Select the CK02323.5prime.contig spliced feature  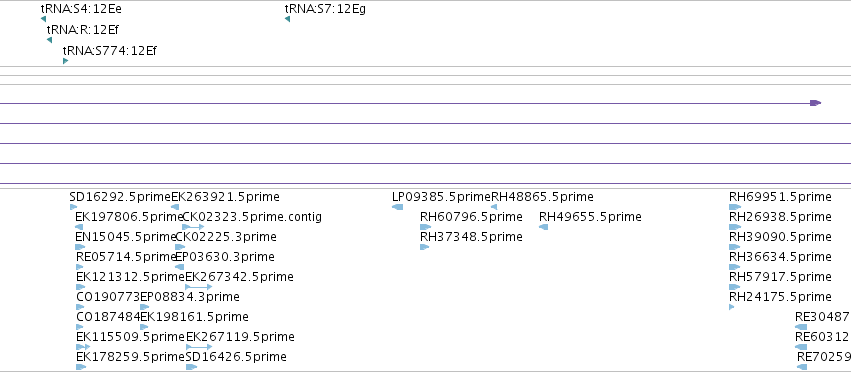tap(193, 227)
